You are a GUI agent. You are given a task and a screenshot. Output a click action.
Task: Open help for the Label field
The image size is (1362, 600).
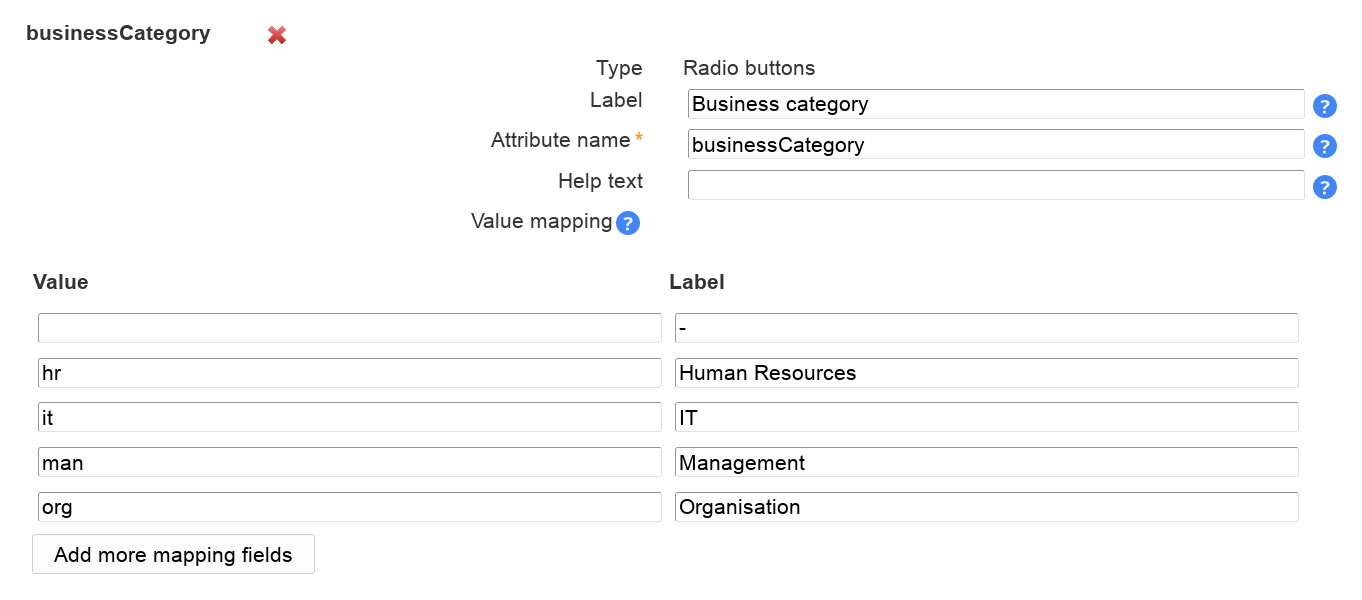coord(1324,106)
